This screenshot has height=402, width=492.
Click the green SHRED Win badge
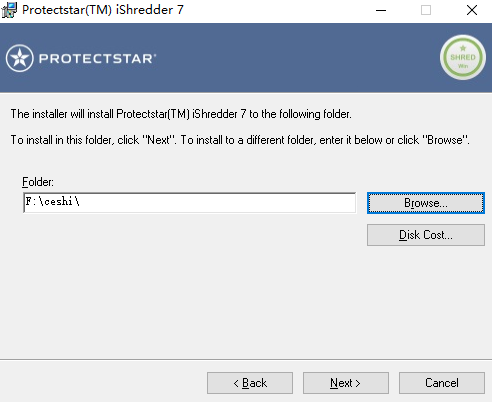click(463, 57)
